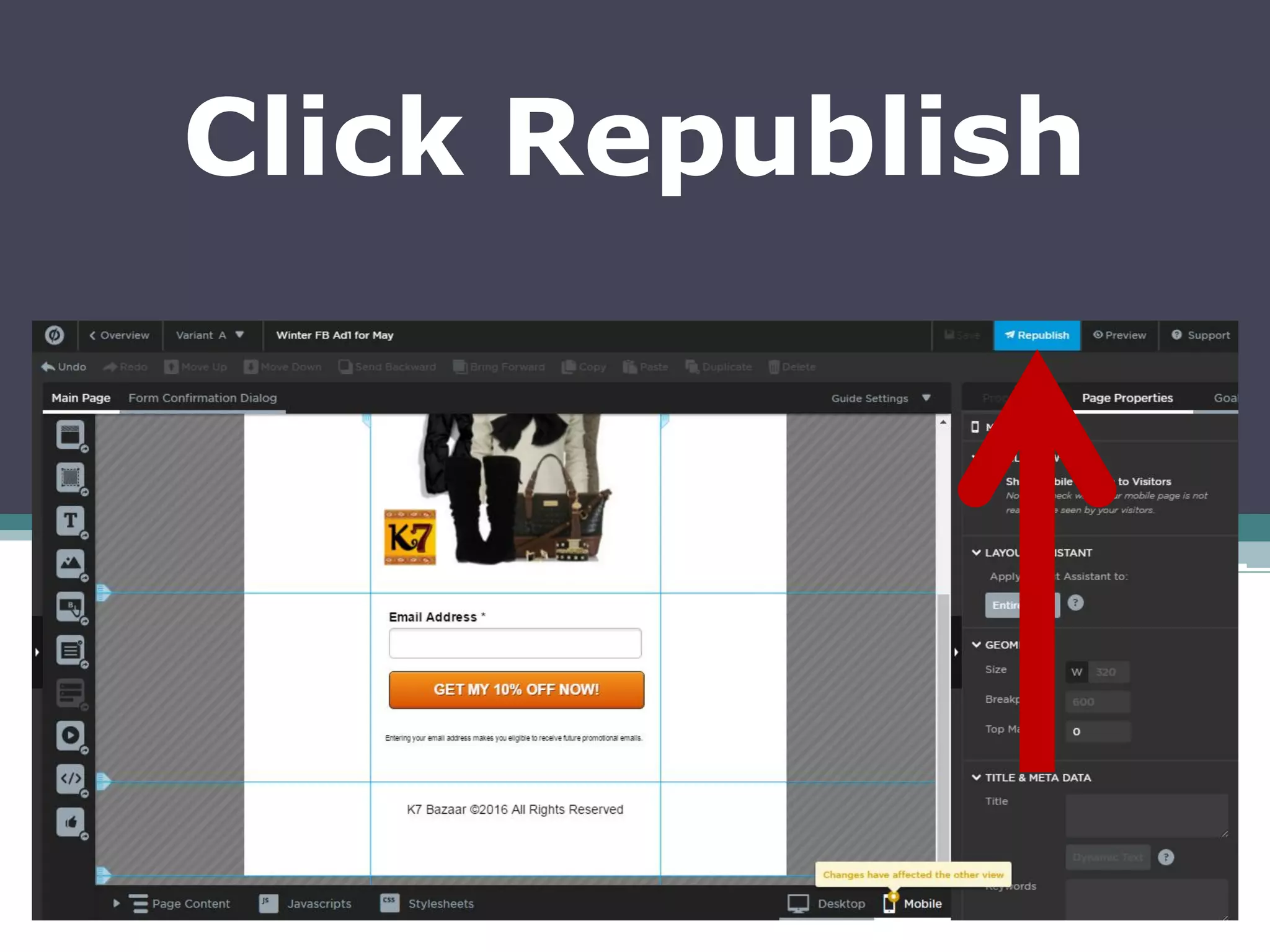Click the Republish button

point(1037,335)
